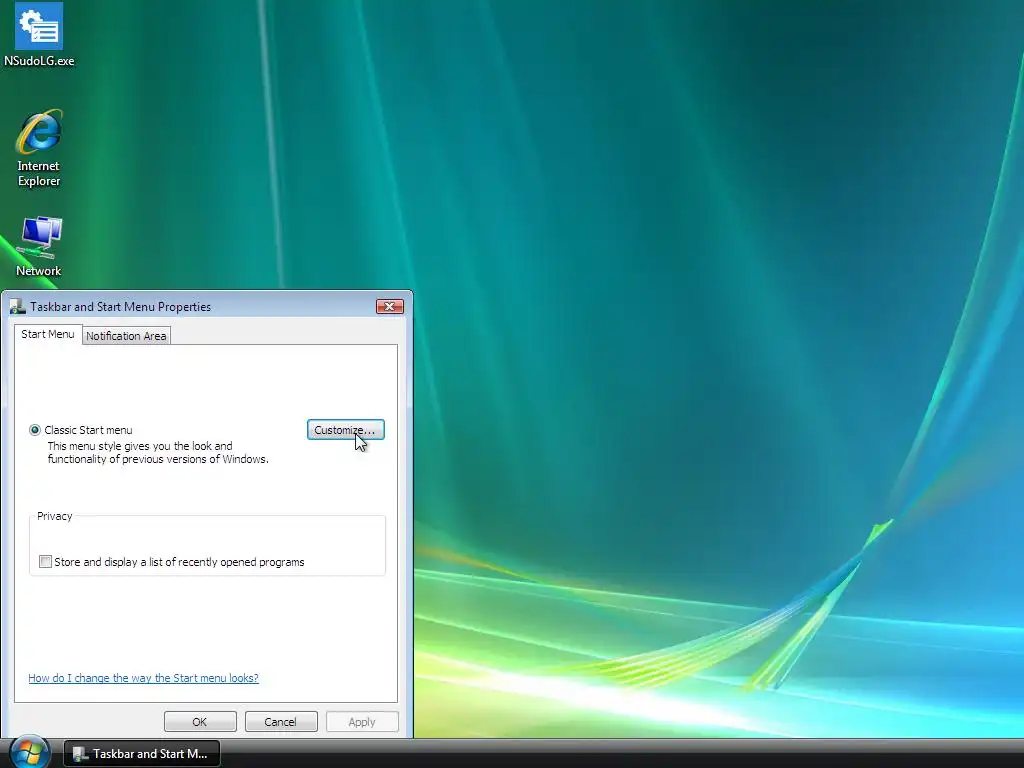Open the Start menu looks help link
This screenshot has height=768, width=1024.
(144, 678)
